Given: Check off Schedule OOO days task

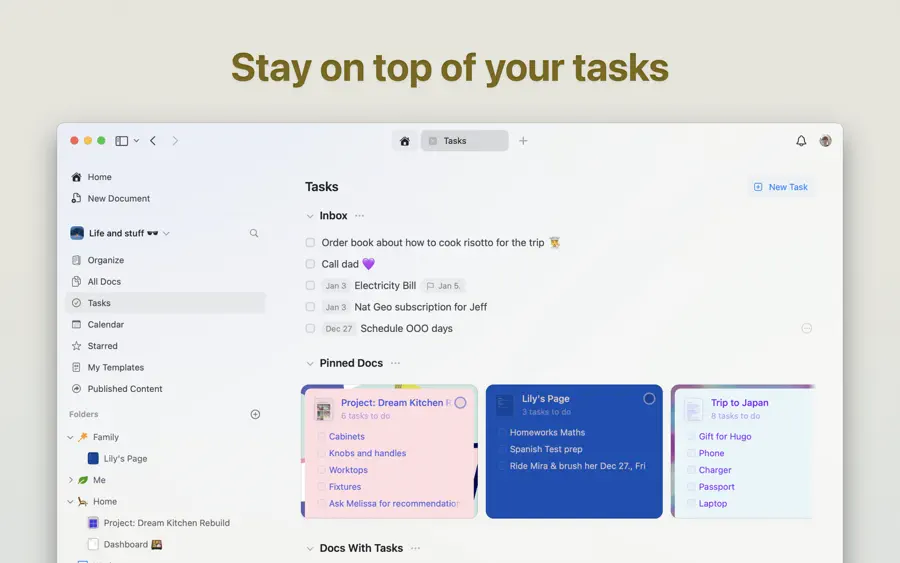Looking at the screenshot, I should coord(310,328).
